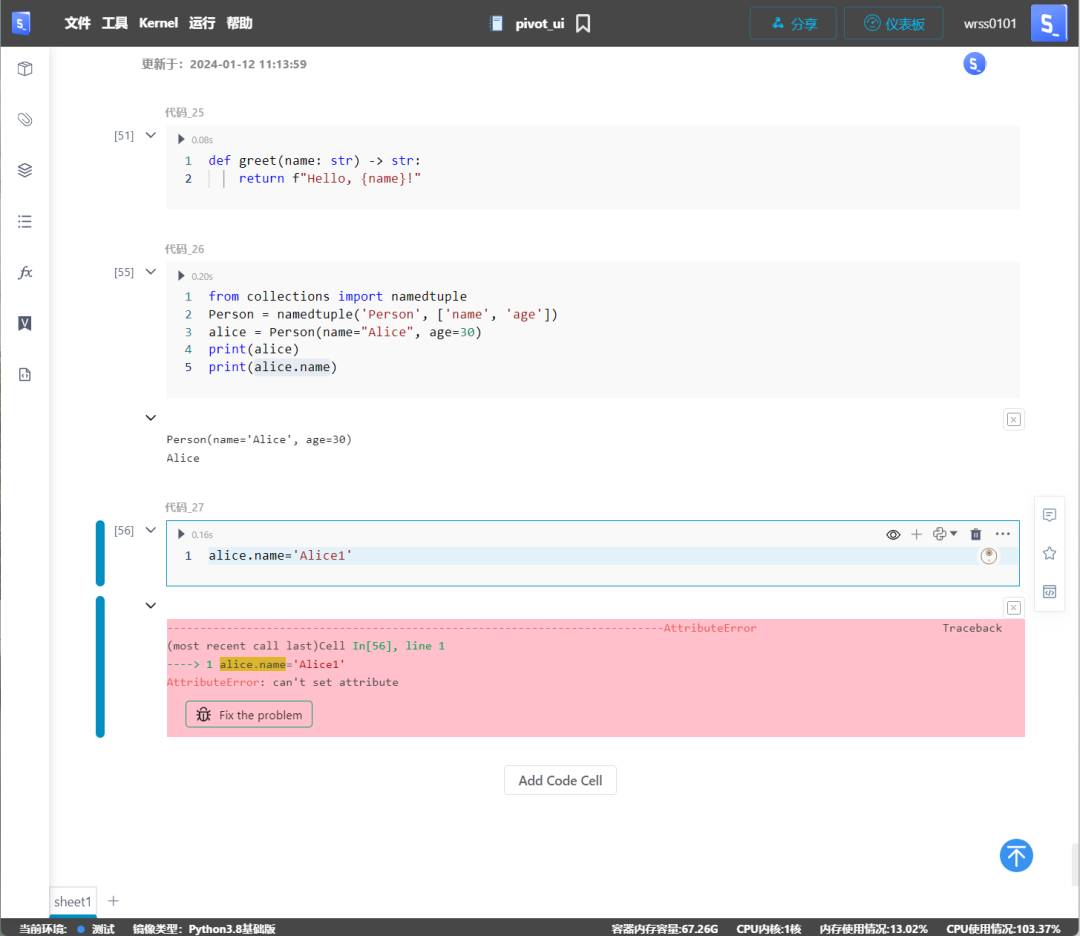Image resolution: width=1080 pixels, height=936 pixels.
Task: Click the round S avatar below header
Action: [974, 64]
